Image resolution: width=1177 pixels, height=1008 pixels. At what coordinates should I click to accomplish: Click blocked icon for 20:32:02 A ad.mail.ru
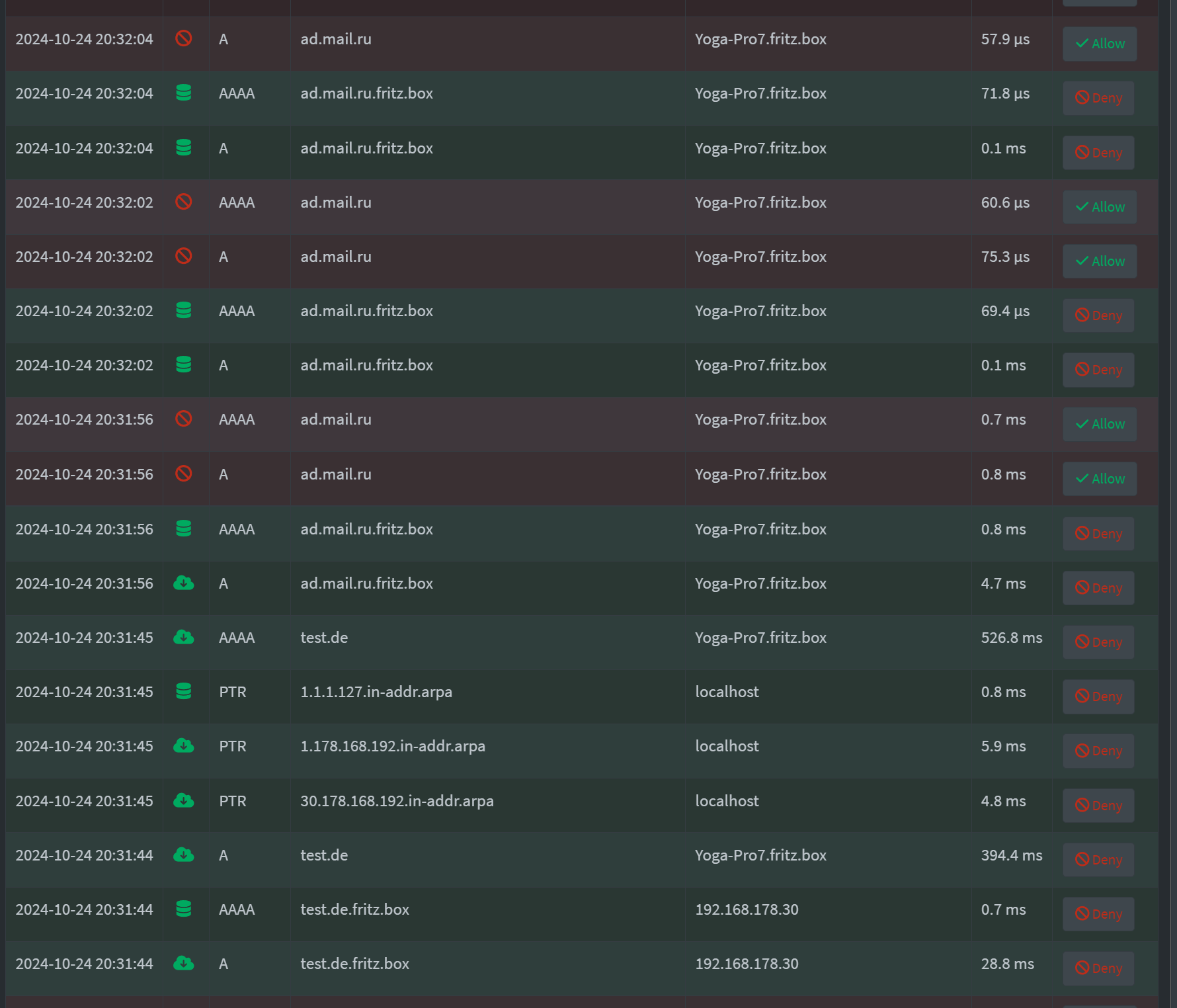(184, 256)
